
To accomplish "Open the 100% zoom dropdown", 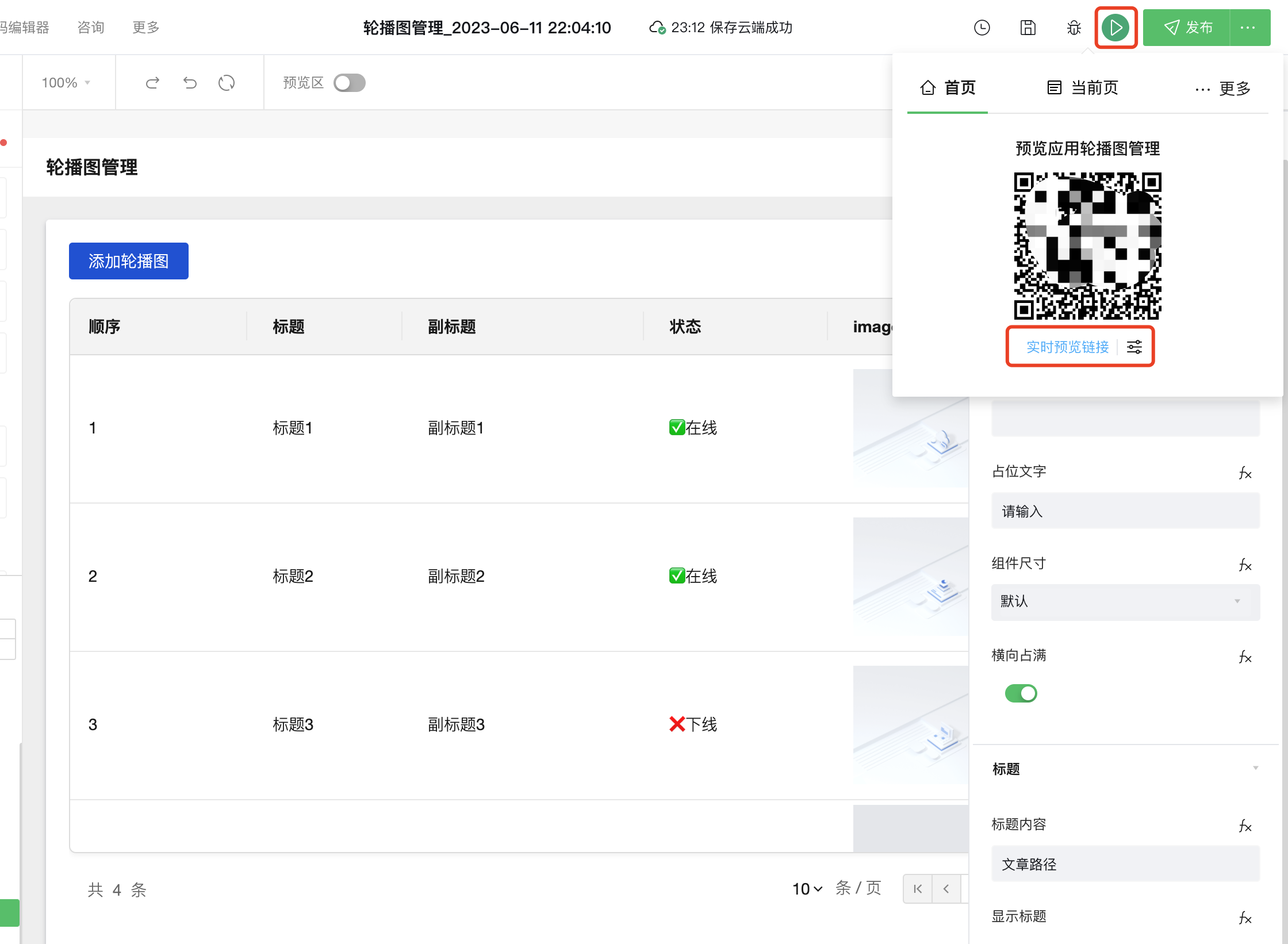I will [66, 83].
